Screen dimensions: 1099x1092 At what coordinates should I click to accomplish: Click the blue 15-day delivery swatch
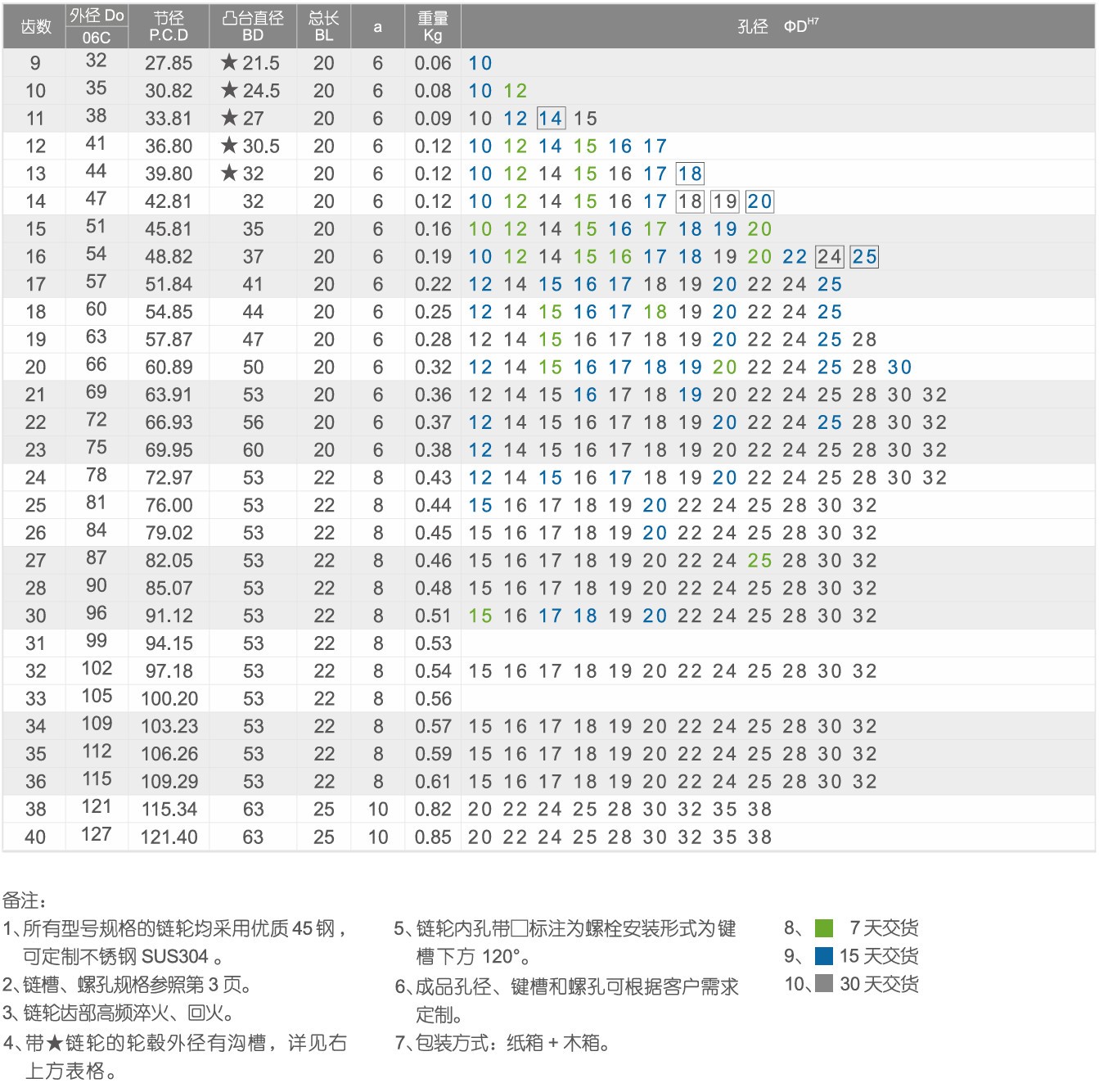[x=824, y=956]
